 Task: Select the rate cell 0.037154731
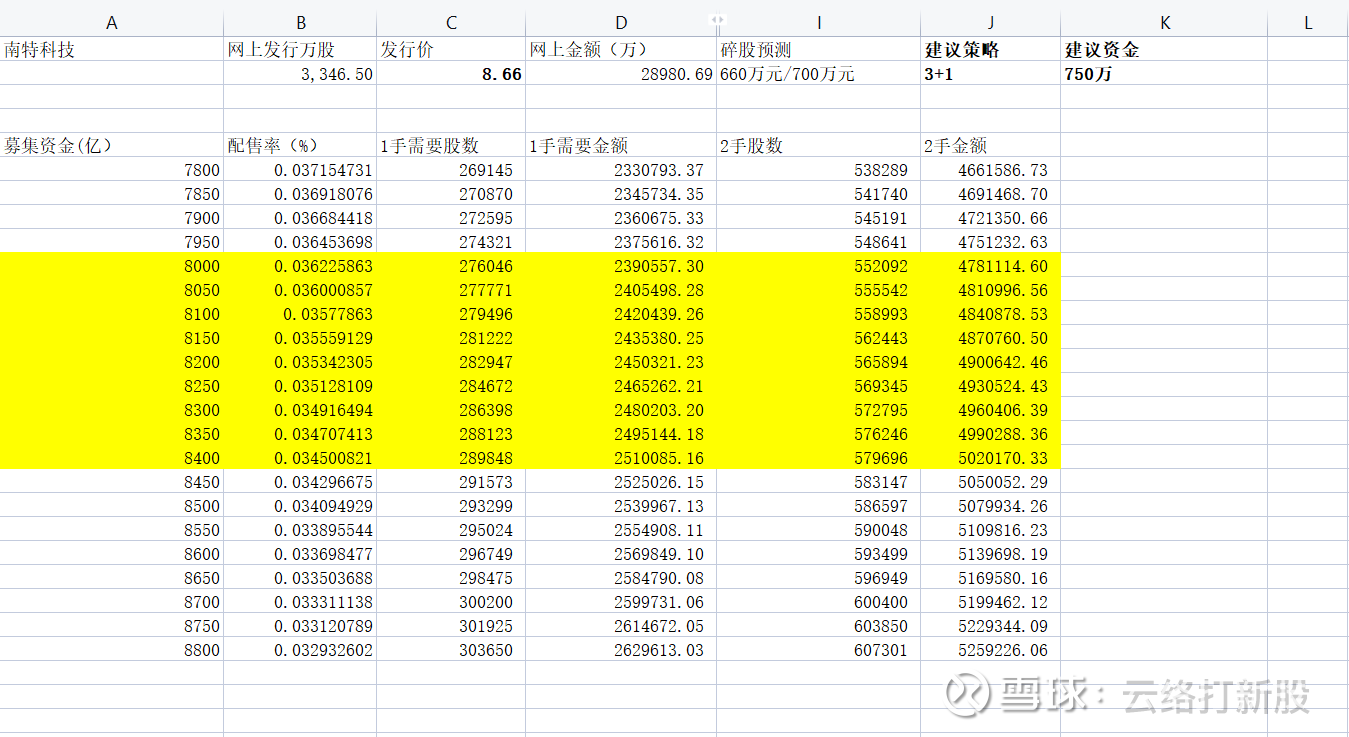point(301,170)
